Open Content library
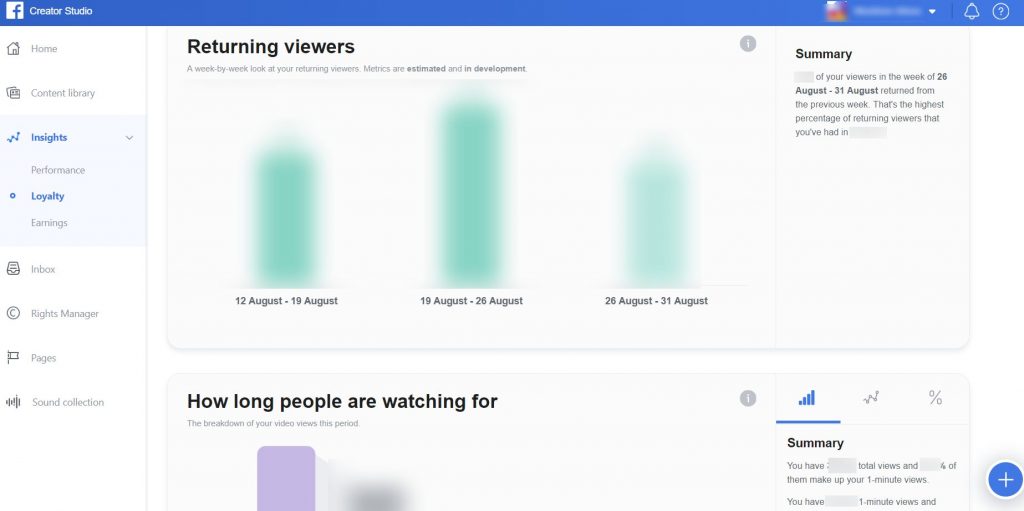The width and height of the screenshot is (1024, 511). [63, 93]
